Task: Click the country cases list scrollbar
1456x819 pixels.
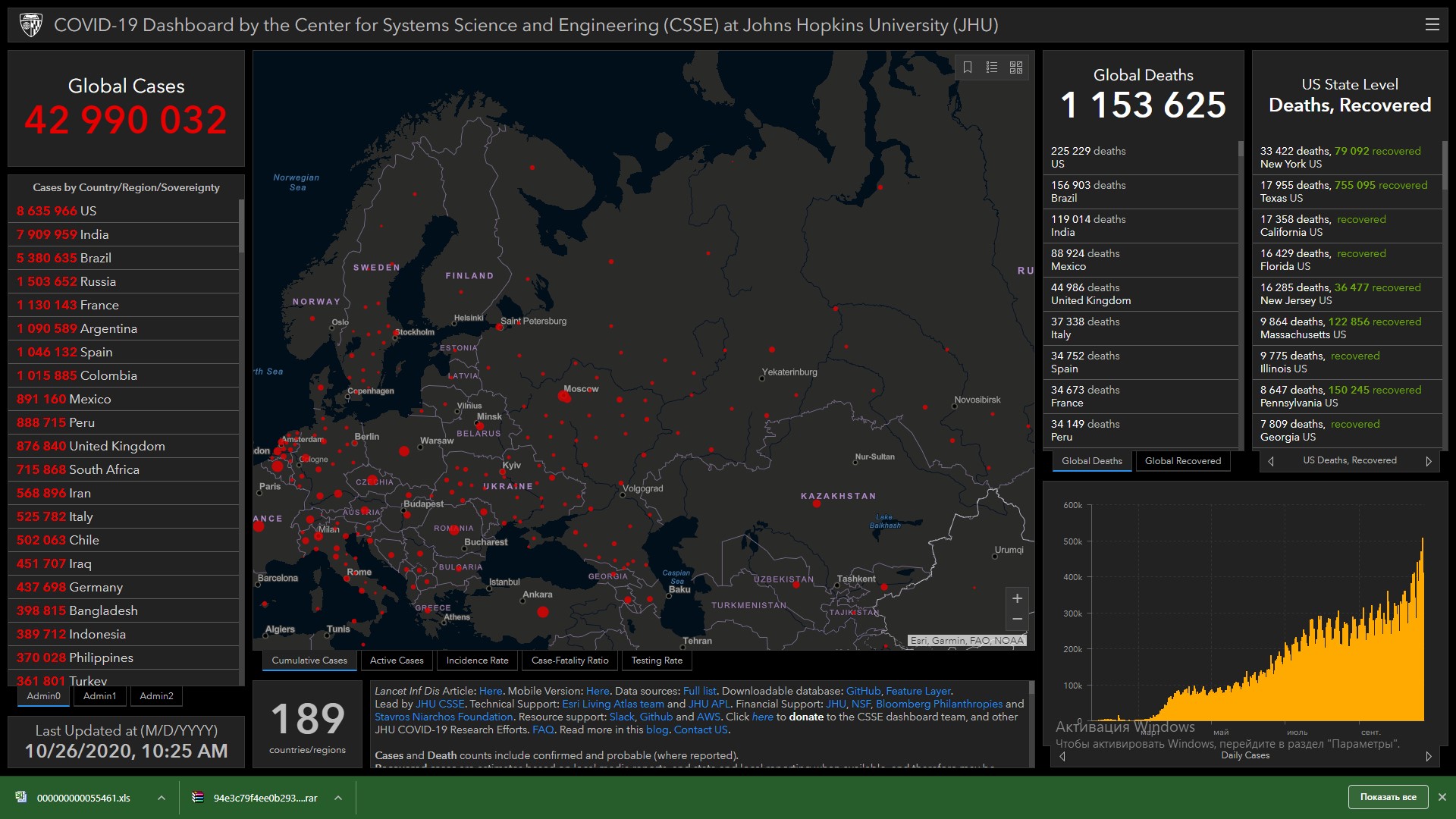Action: pyautogui.click(x=241, y=227)
